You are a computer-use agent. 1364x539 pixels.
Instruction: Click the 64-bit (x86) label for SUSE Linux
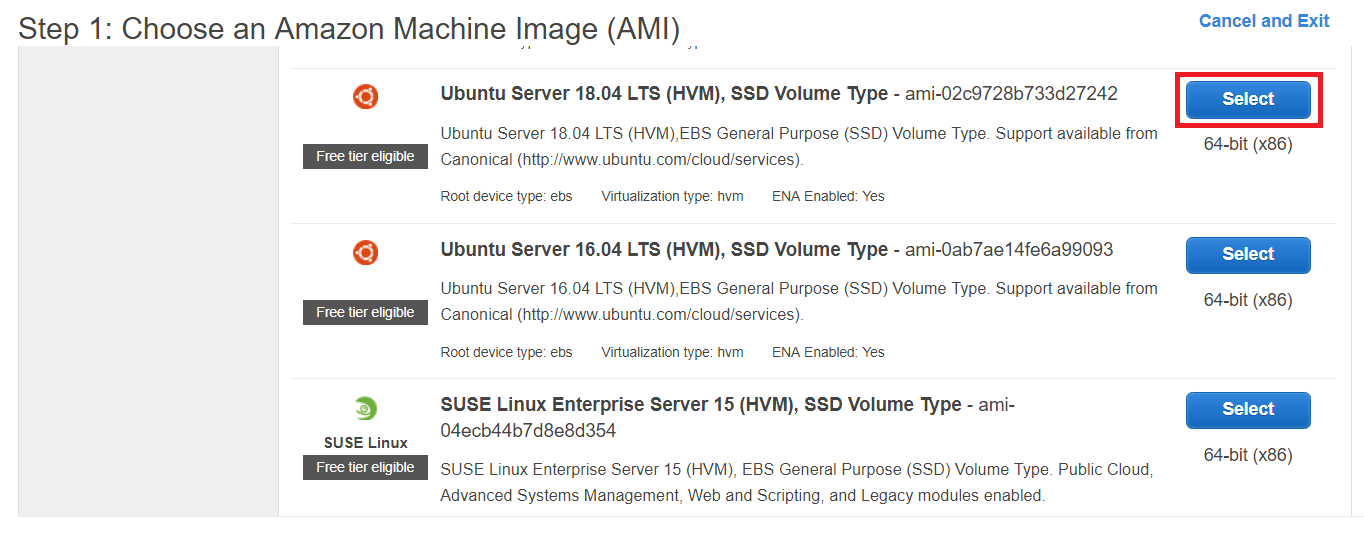[1248, 455]
